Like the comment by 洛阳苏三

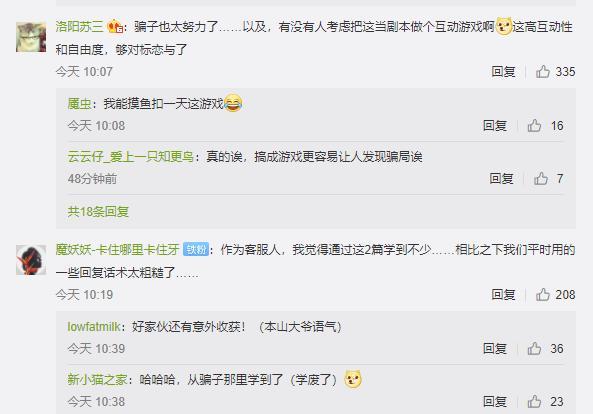[543, 71]
